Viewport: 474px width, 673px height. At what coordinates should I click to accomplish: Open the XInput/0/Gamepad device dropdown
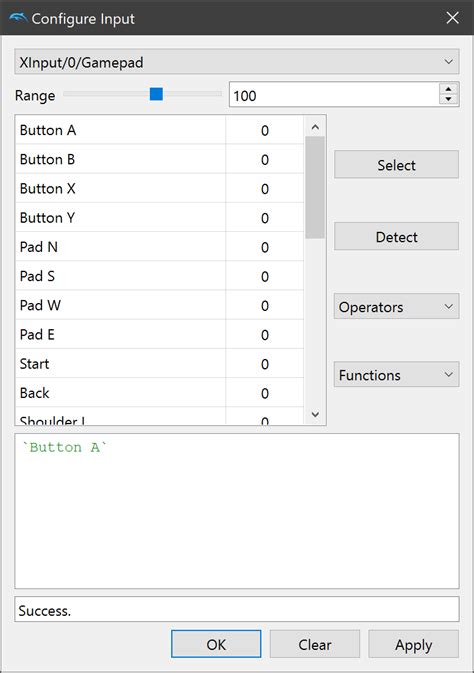237,62
